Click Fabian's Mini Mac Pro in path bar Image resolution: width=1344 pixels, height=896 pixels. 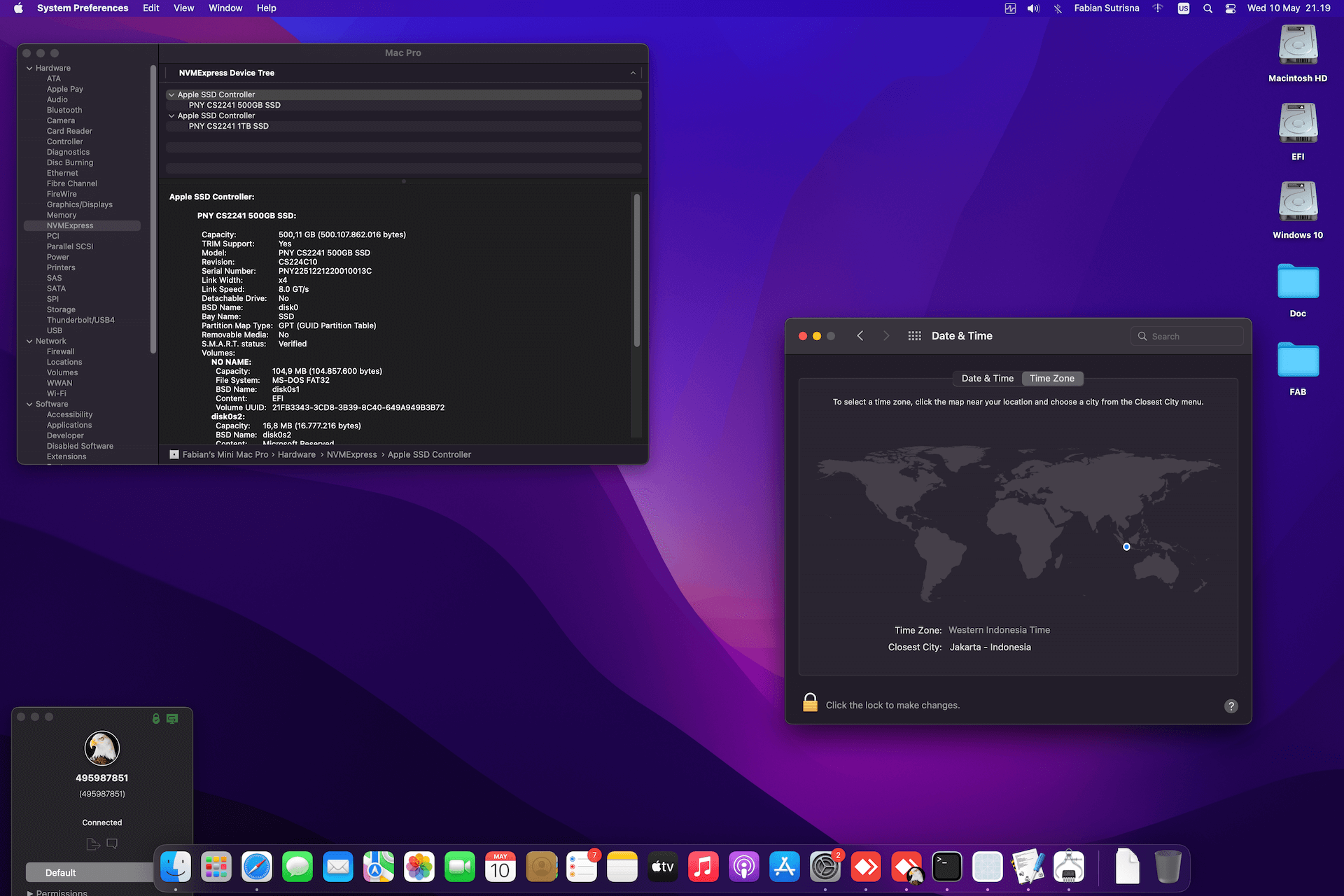click(x=225, y=454)
